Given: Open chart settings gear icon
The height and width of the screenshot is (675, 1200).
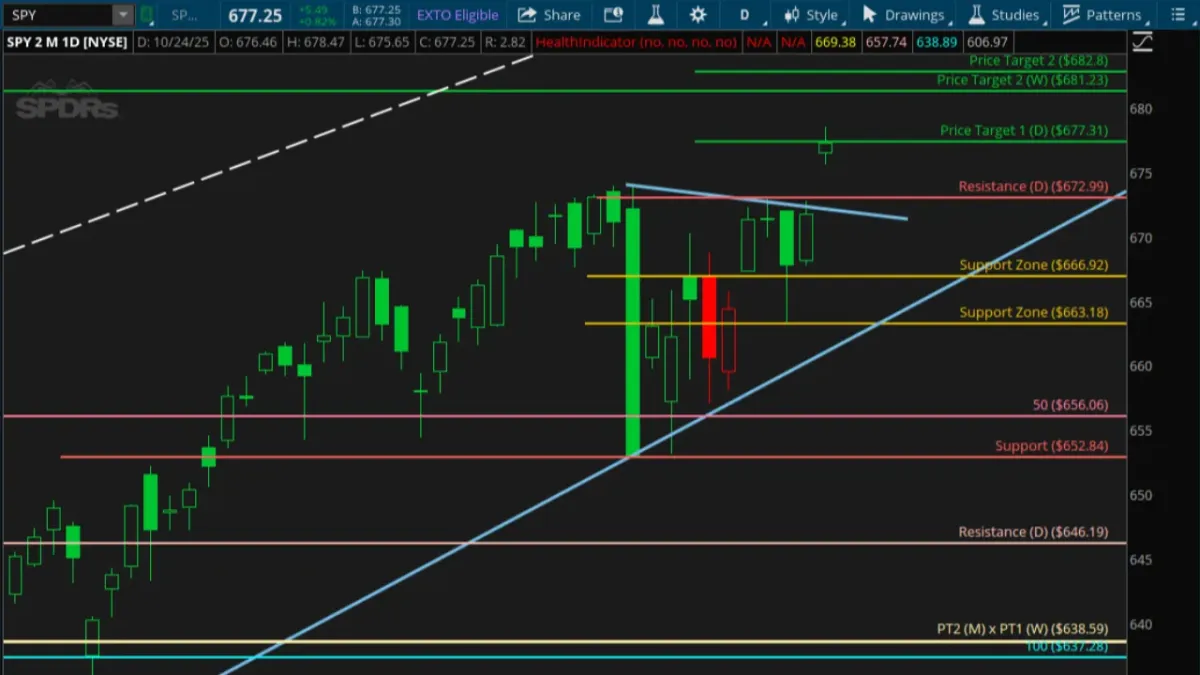Looking at the screenshot, I should pyautogui.click(x=697, y=15).
